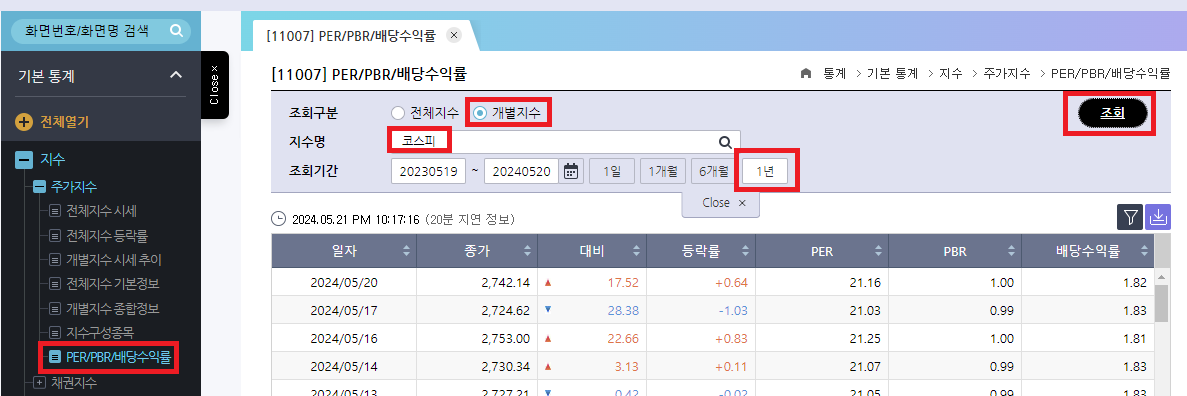Open 전체지수 시세 in the tree
1187x396 pixels.
101,211
